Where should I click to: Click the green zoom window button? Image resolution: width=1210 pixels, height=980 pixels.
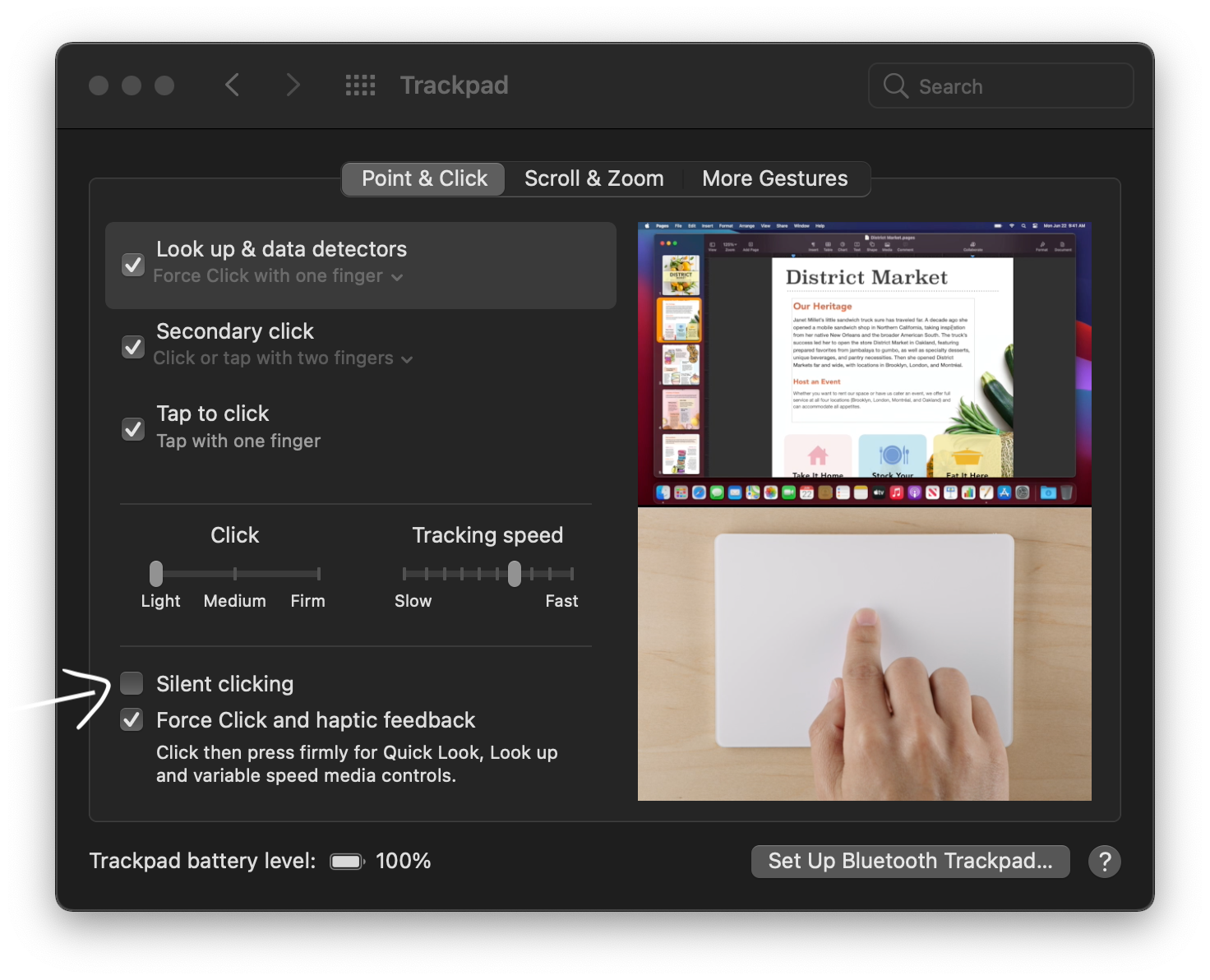[164, 86]
